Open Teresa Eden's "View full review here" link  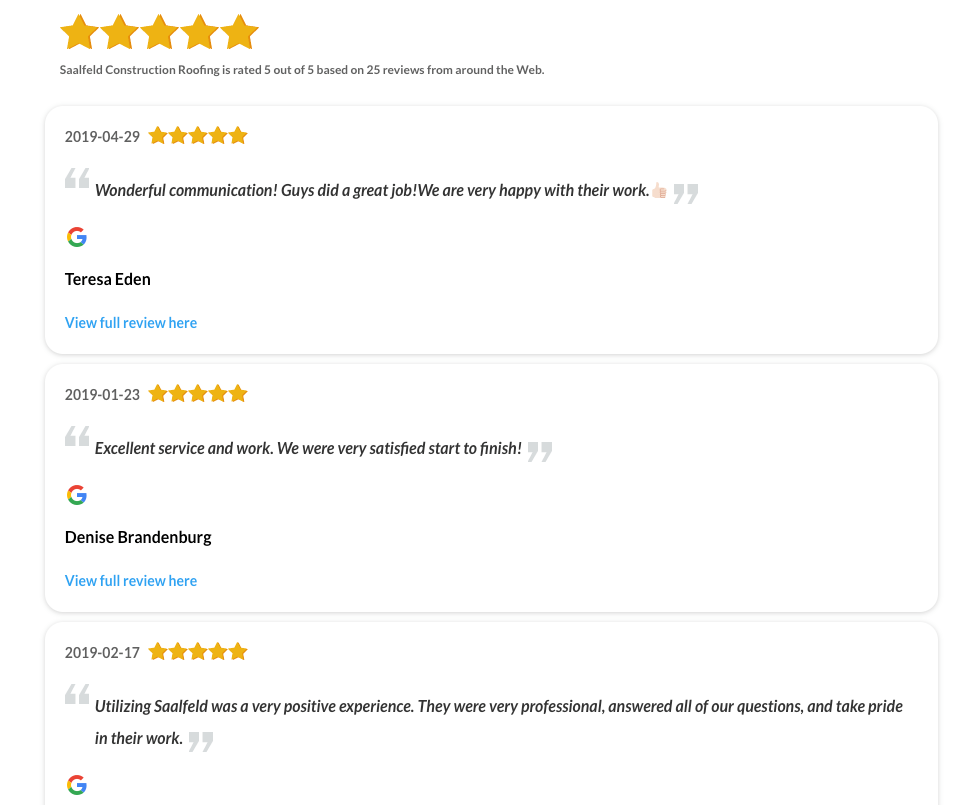point(131,323)
